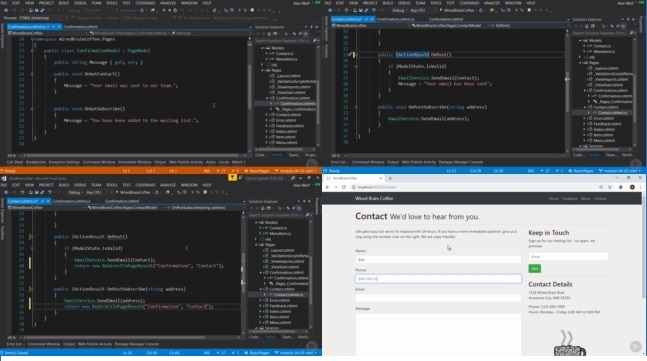The width and height of the screenshot is (647, 361).
Task: Select Contact.cs in debugging window Solution Explorer
Action: pyautogui.click(x=284, y=54)
